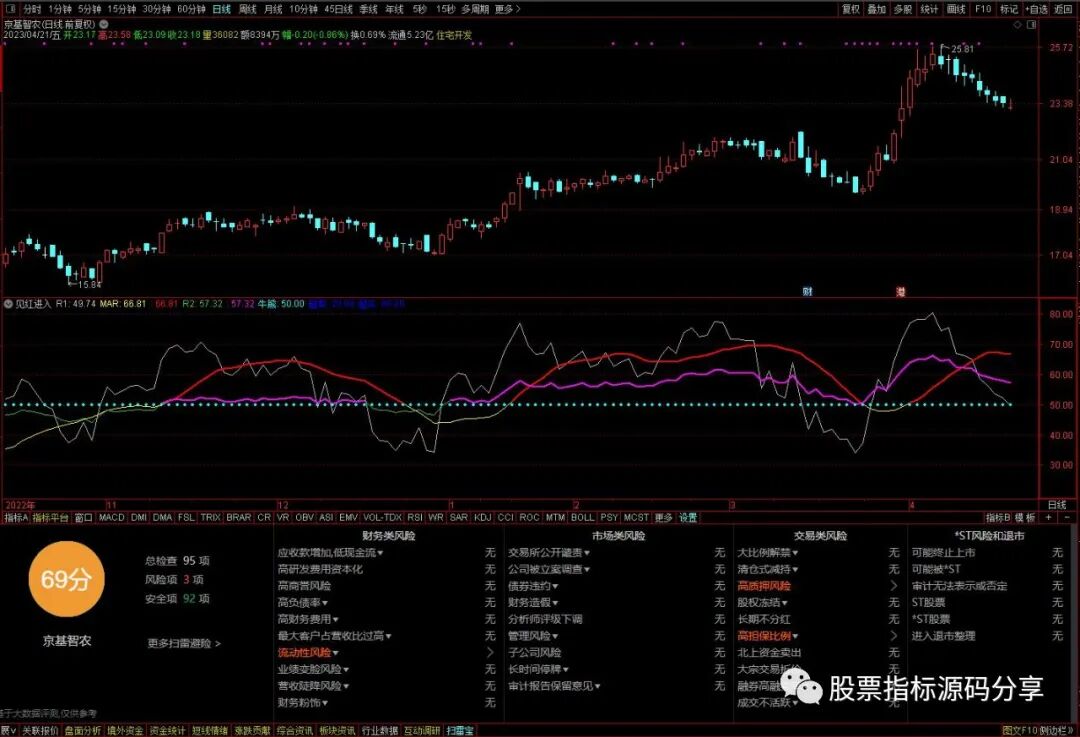Click the diamond icon at chart top-right

tap(1018, 25)
